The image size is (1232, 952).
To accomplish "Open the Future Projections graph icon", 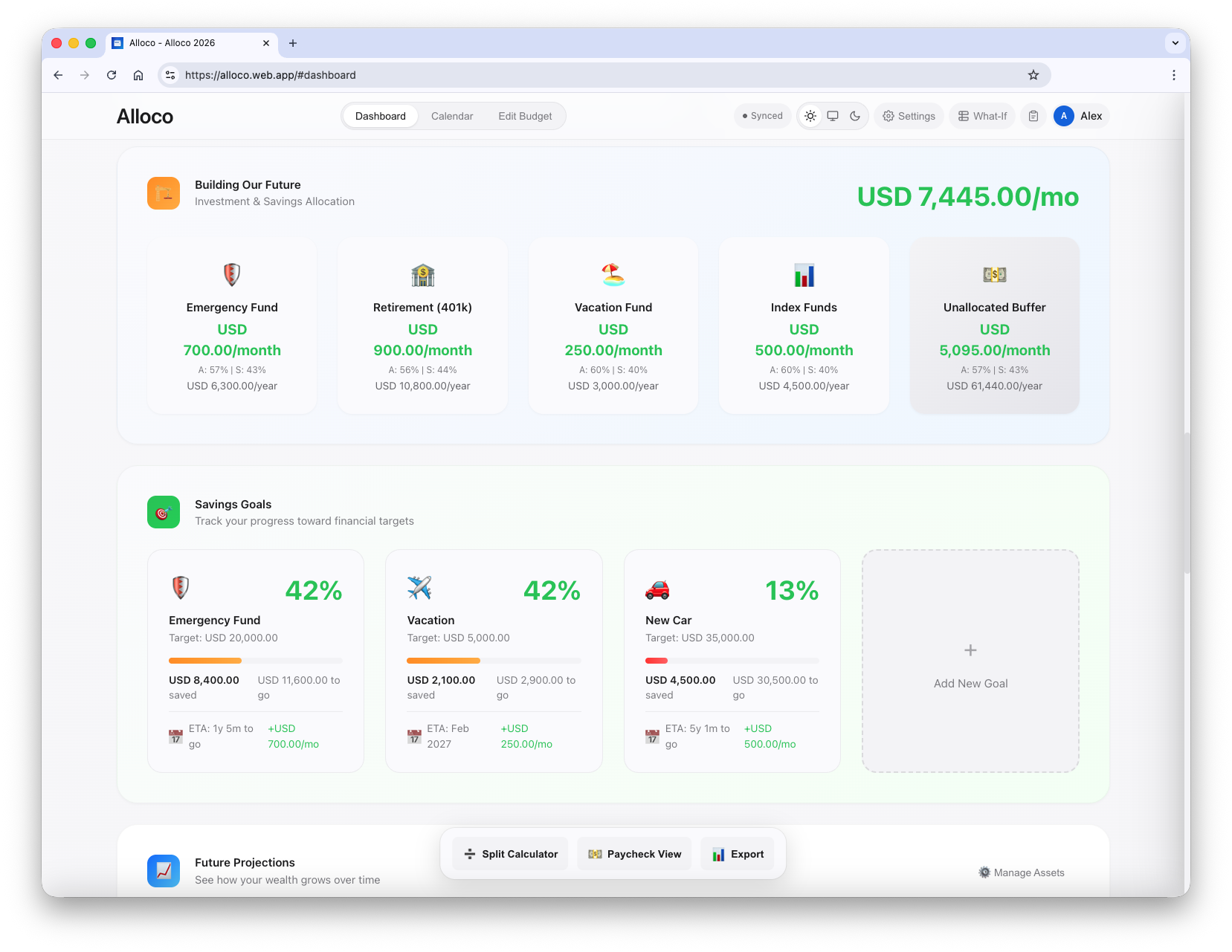I will [163, 870].
